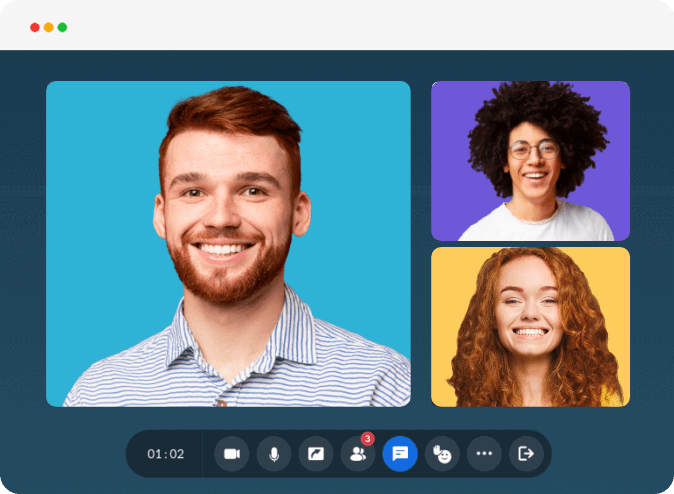This screenshot has width=674, height=494.
Task: Minimize the window with the yellow dot
Action: [49, 28]
